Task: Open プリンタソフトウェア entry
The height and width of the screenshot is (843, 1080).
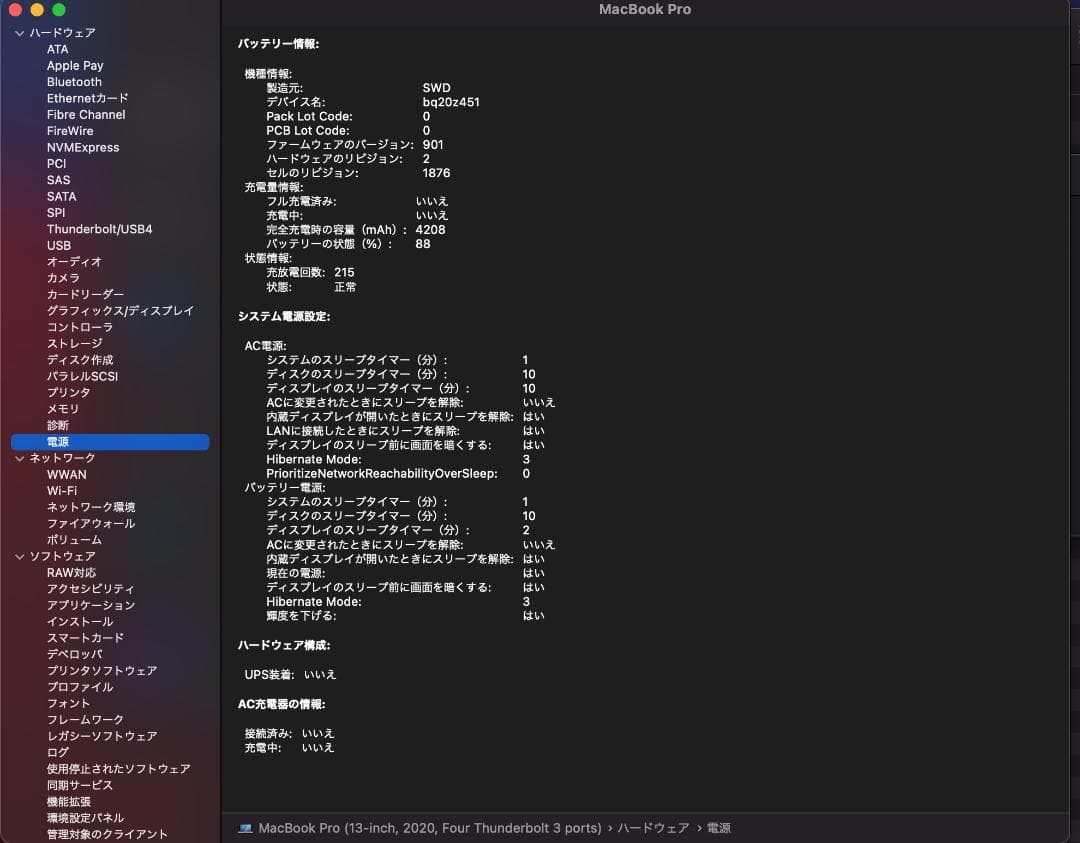Action: 102,671
